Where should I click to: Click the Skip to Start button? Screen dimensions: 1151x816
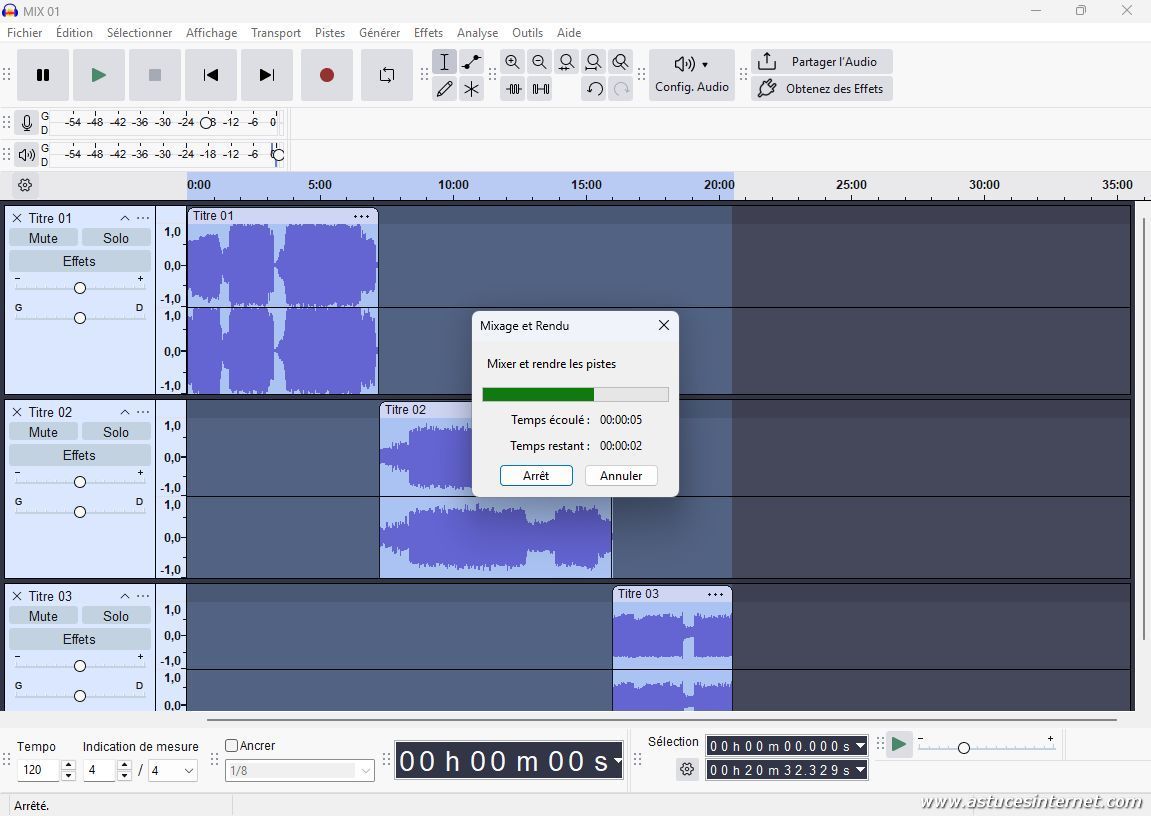pos(211,75)
